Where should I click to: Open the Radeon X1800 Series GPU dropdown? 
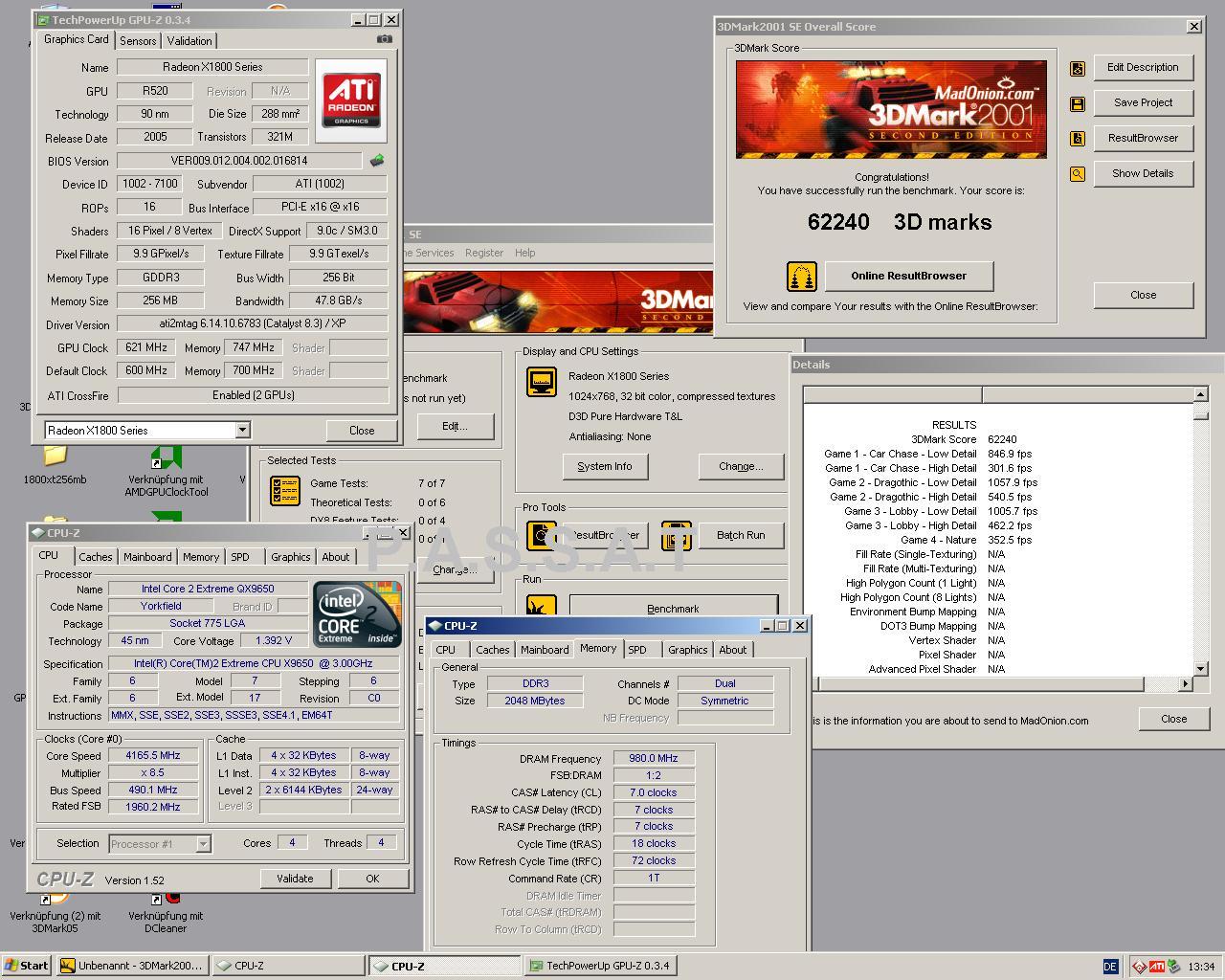[242, 431]
